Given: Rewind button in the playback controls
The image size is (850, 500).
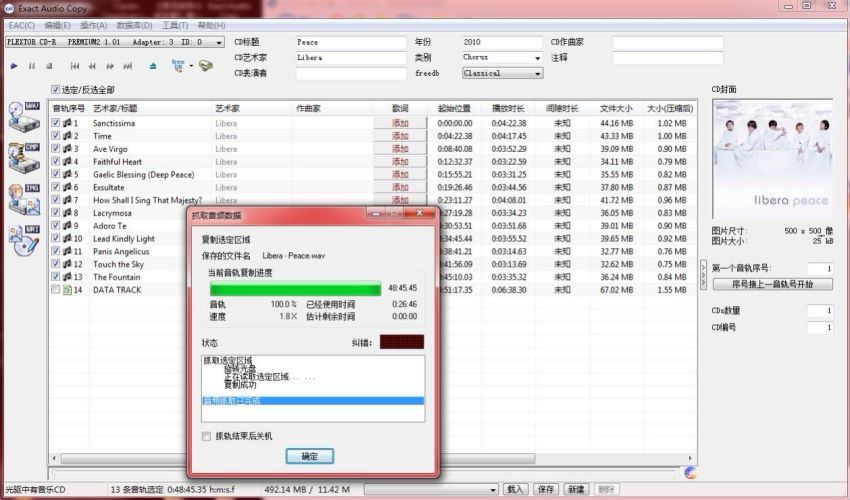Looking at the screenshot, I should coord(92,66).
